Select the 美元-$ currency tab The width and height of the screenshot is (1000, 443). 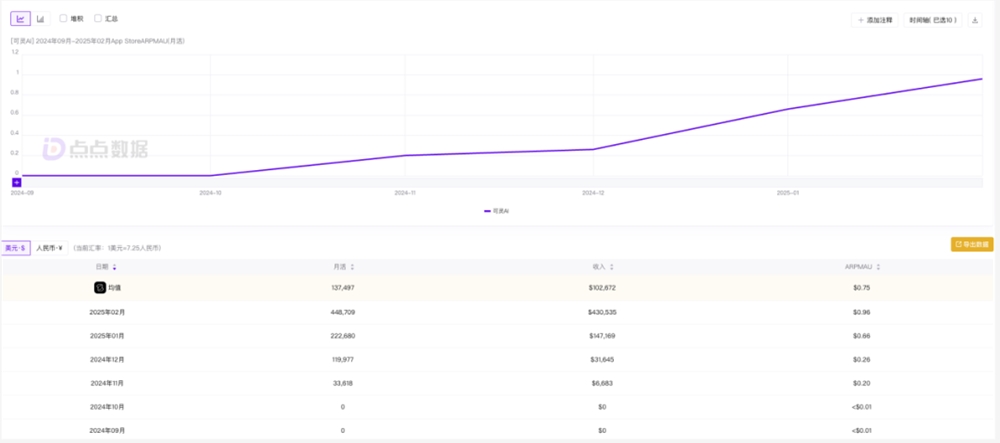15,248
